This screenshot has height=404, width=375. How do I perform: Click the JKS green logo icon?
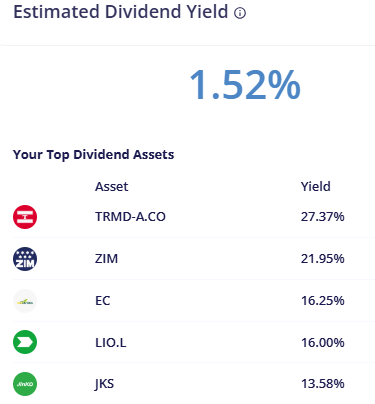point(25,384)
